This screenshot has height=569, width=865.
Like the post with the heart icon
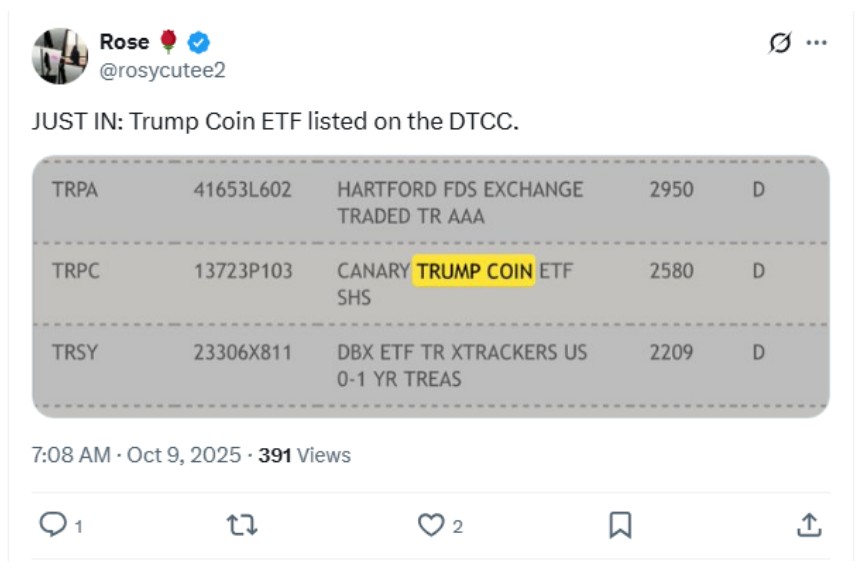[x=431, y=524]
